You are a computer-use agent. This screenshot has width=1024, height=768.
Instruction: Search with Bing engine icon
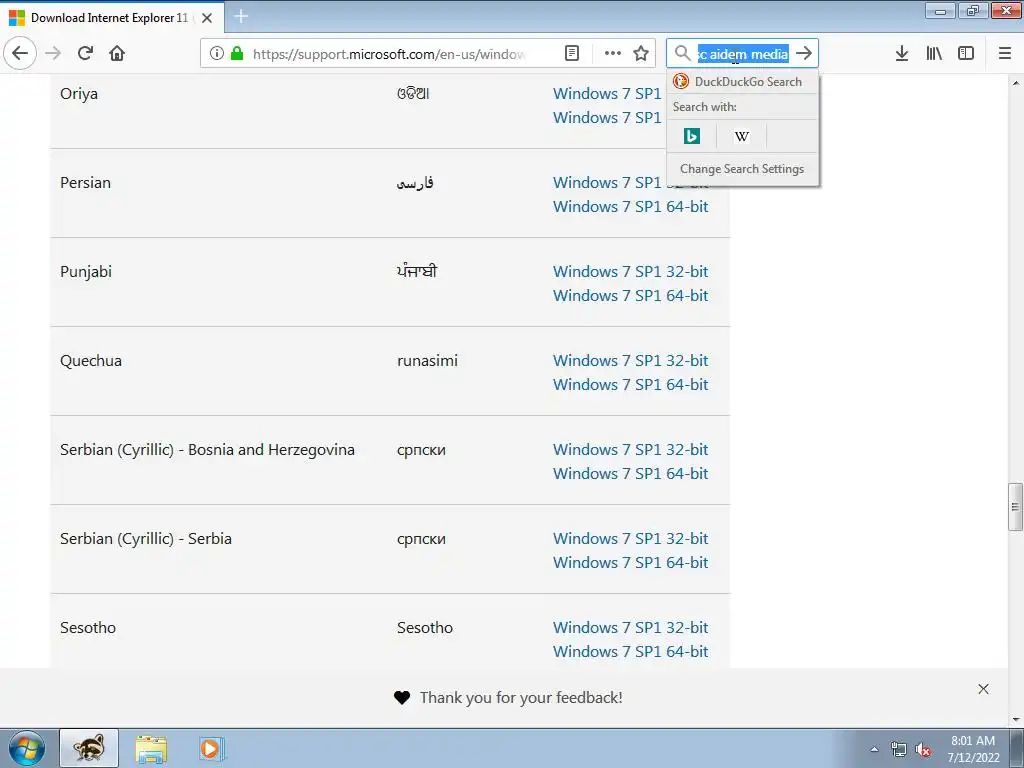[692, 136]
